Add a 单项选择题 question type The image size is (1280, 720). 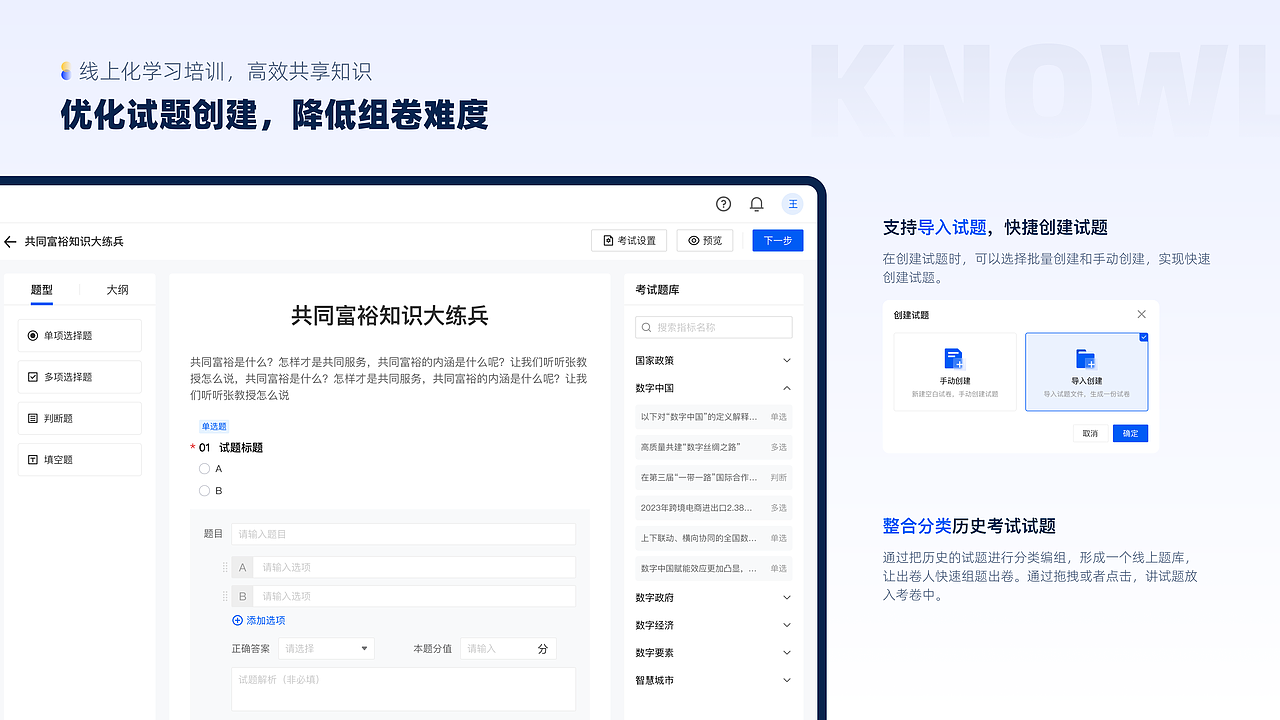click(x=80, y=336)
